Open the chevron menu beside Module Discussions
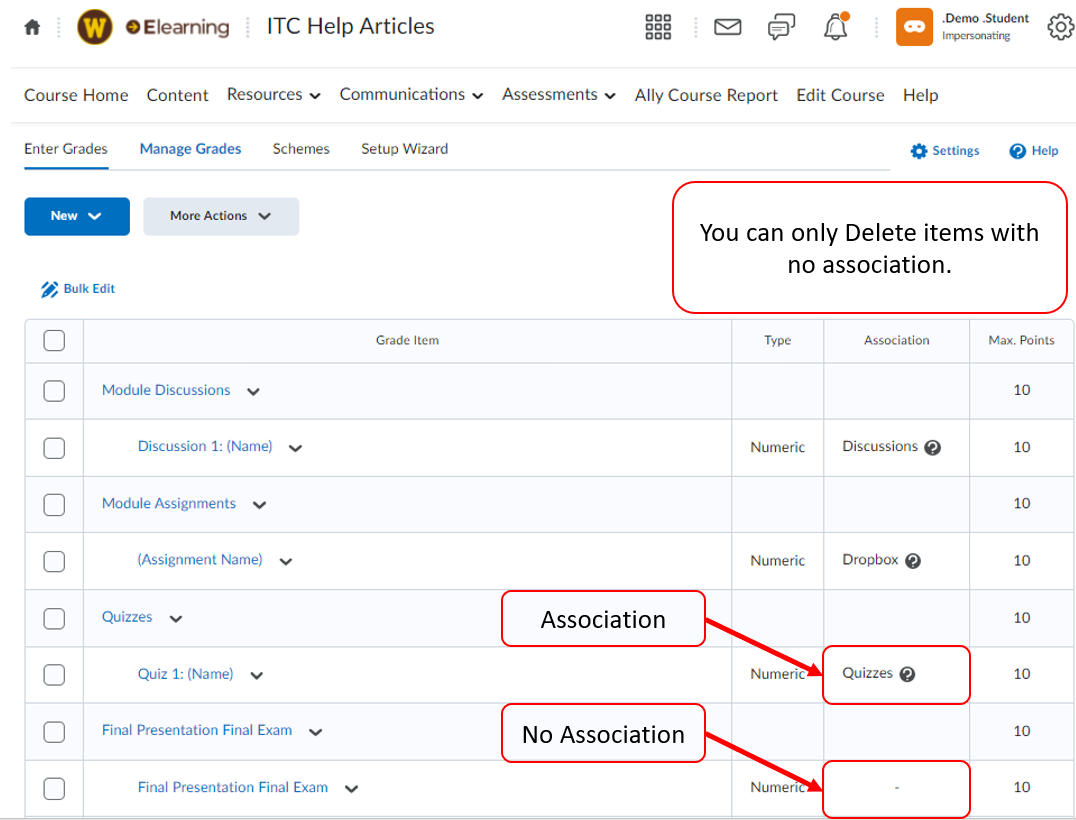1076x820 pixels. pyautogui.click(x=253, y=392)
